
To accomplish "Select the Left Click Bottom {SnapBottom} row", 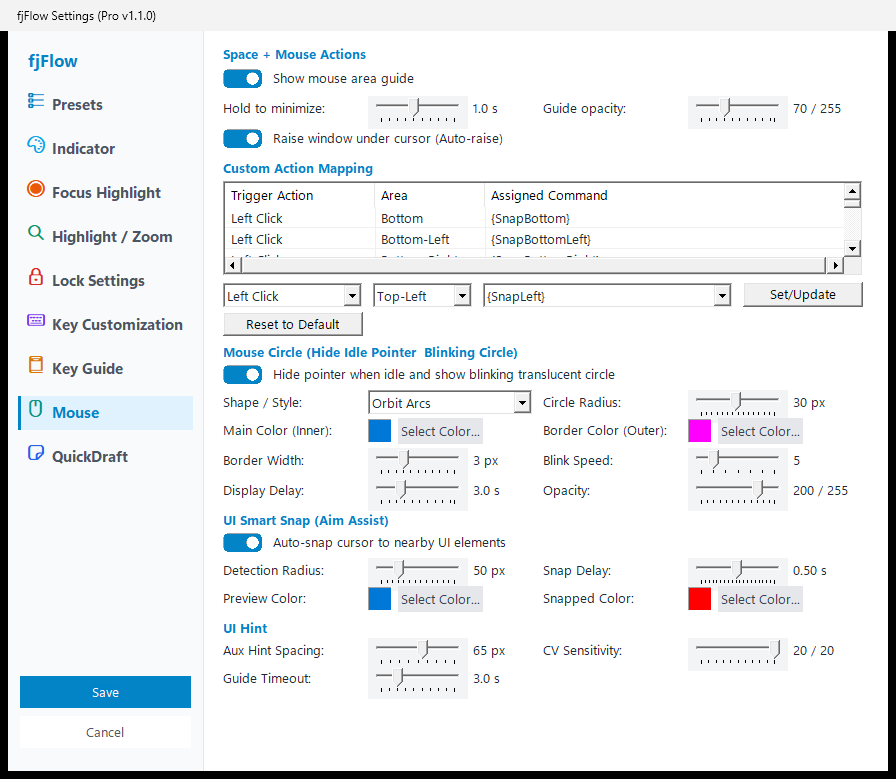I will [534, 218].
